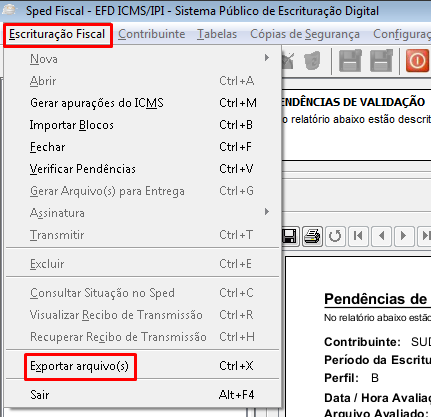Expand the Nova submenu
Screen dimensions: 431x417
(x=143, y=59)
